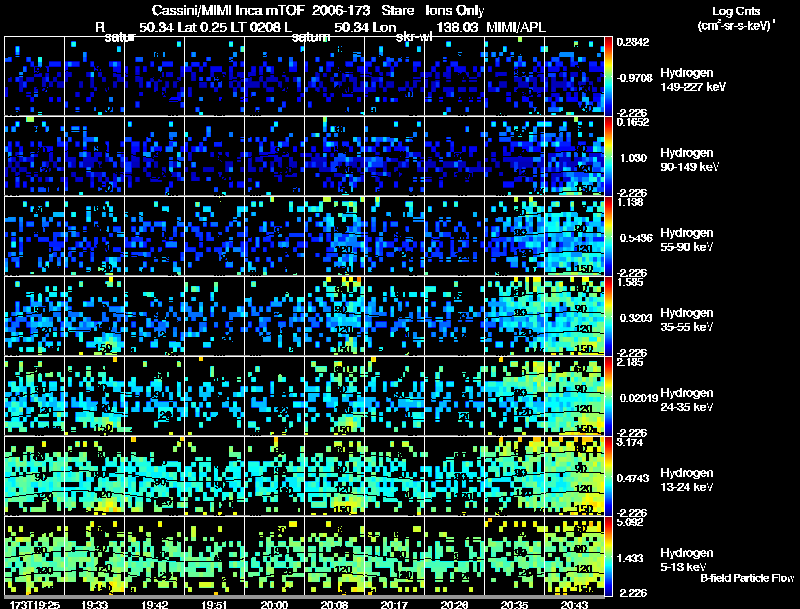Select the 'Hydrogen 149-227 keV' row label
Viewport: 800px width, 609px height.
tap(693, 80)
